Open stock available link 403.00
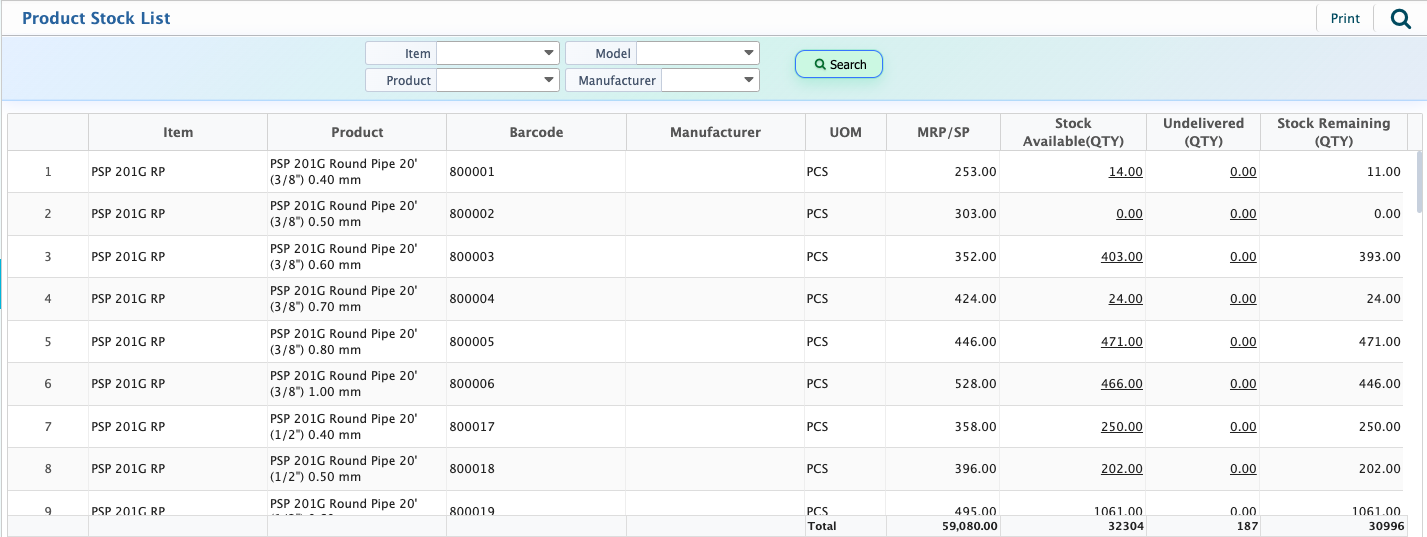This screenshot has height=537, width=1427. pyautogui.click(x=1122, y=257)
